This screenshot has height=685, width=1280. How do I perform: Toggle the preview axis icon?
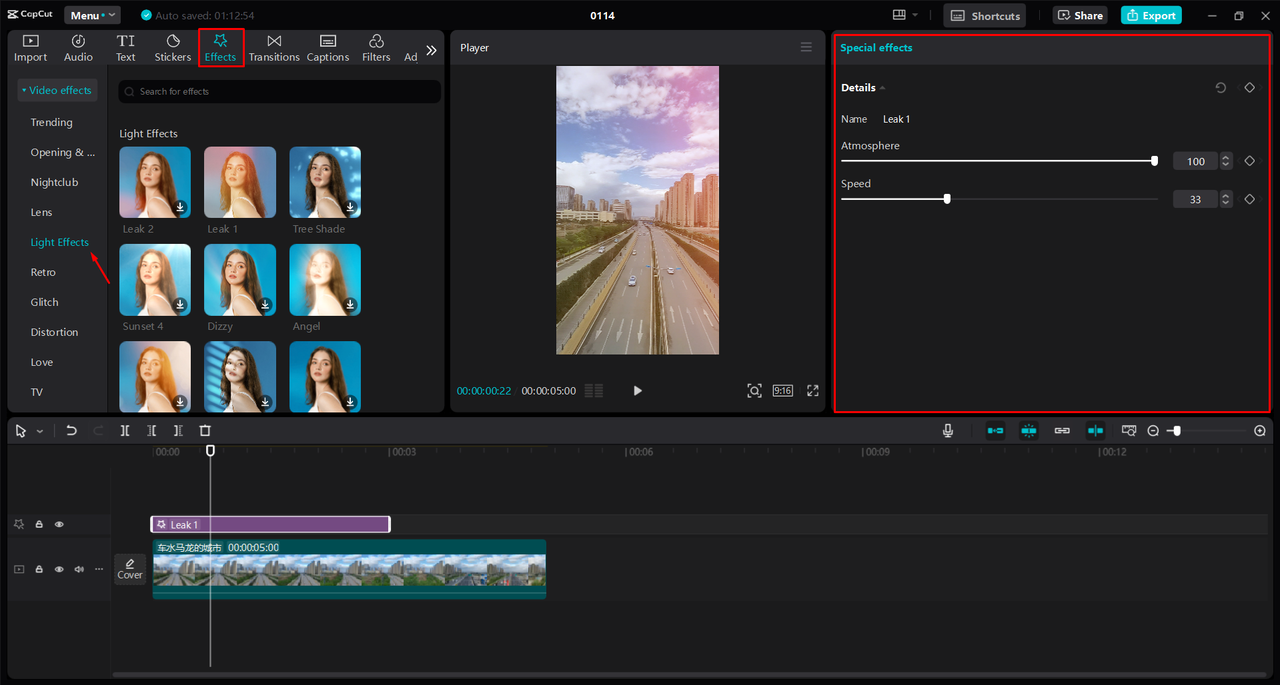[1096, 430]
